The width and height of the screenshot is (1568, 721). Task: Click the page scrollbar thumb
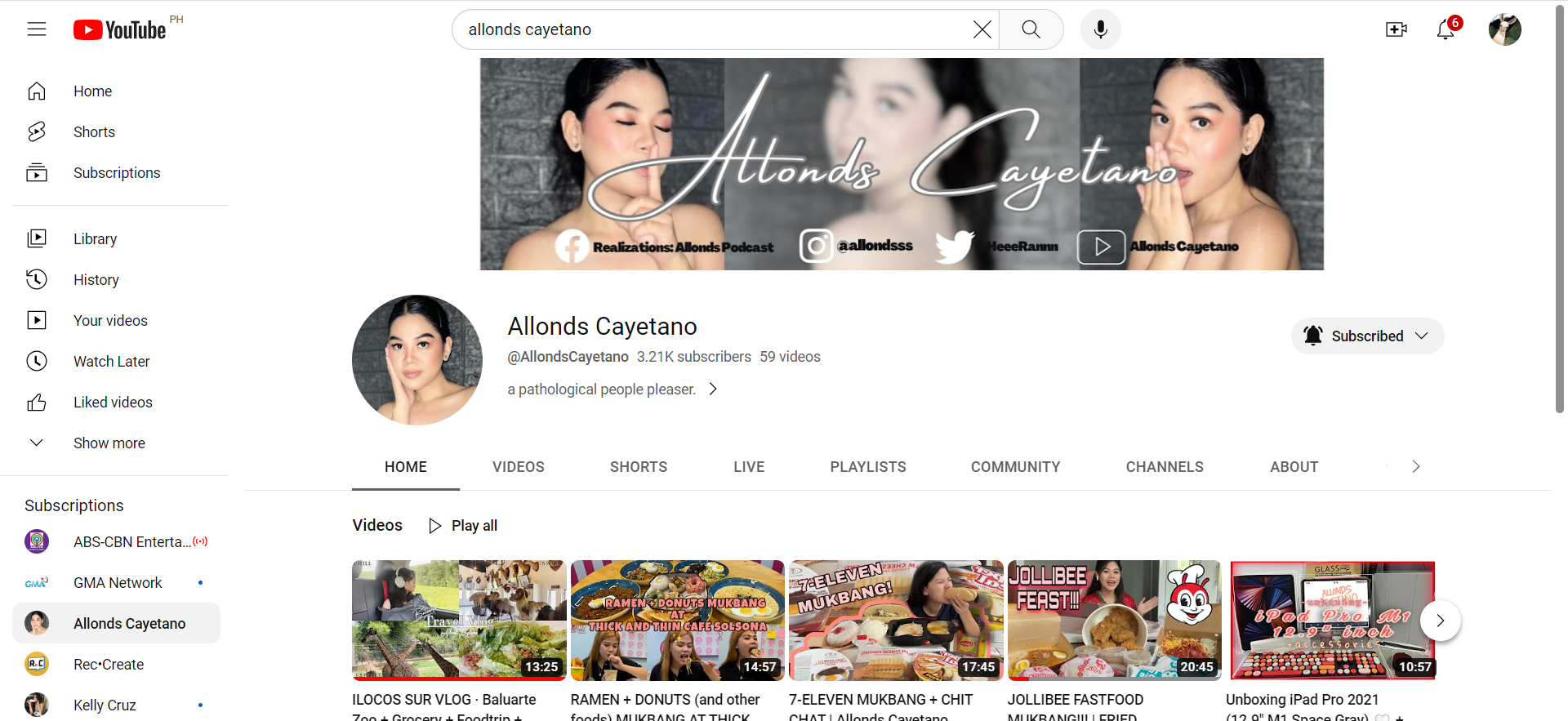[x=1559, y=208]
